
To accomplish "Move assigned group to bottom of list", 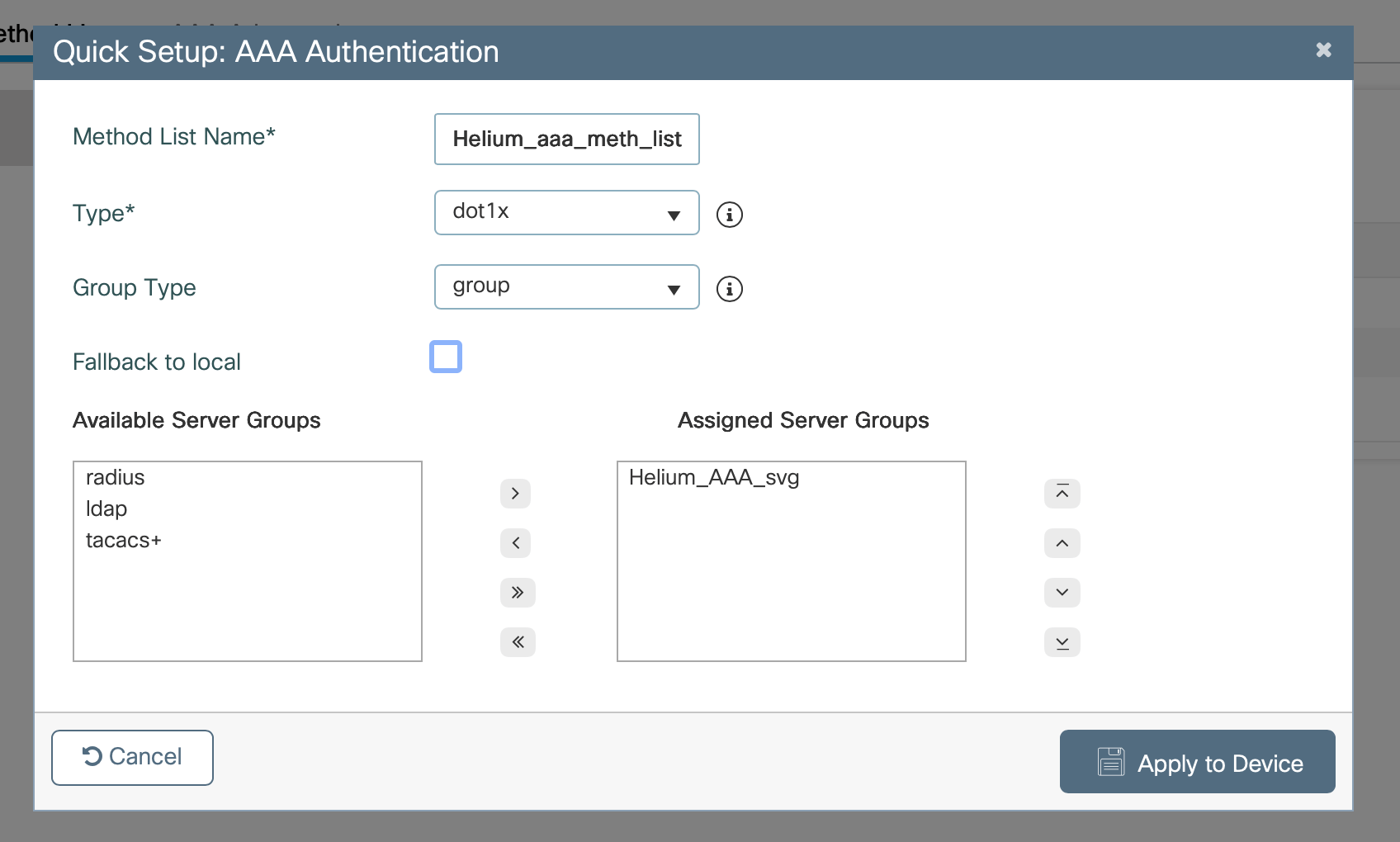I will [x=1062, y=642].
